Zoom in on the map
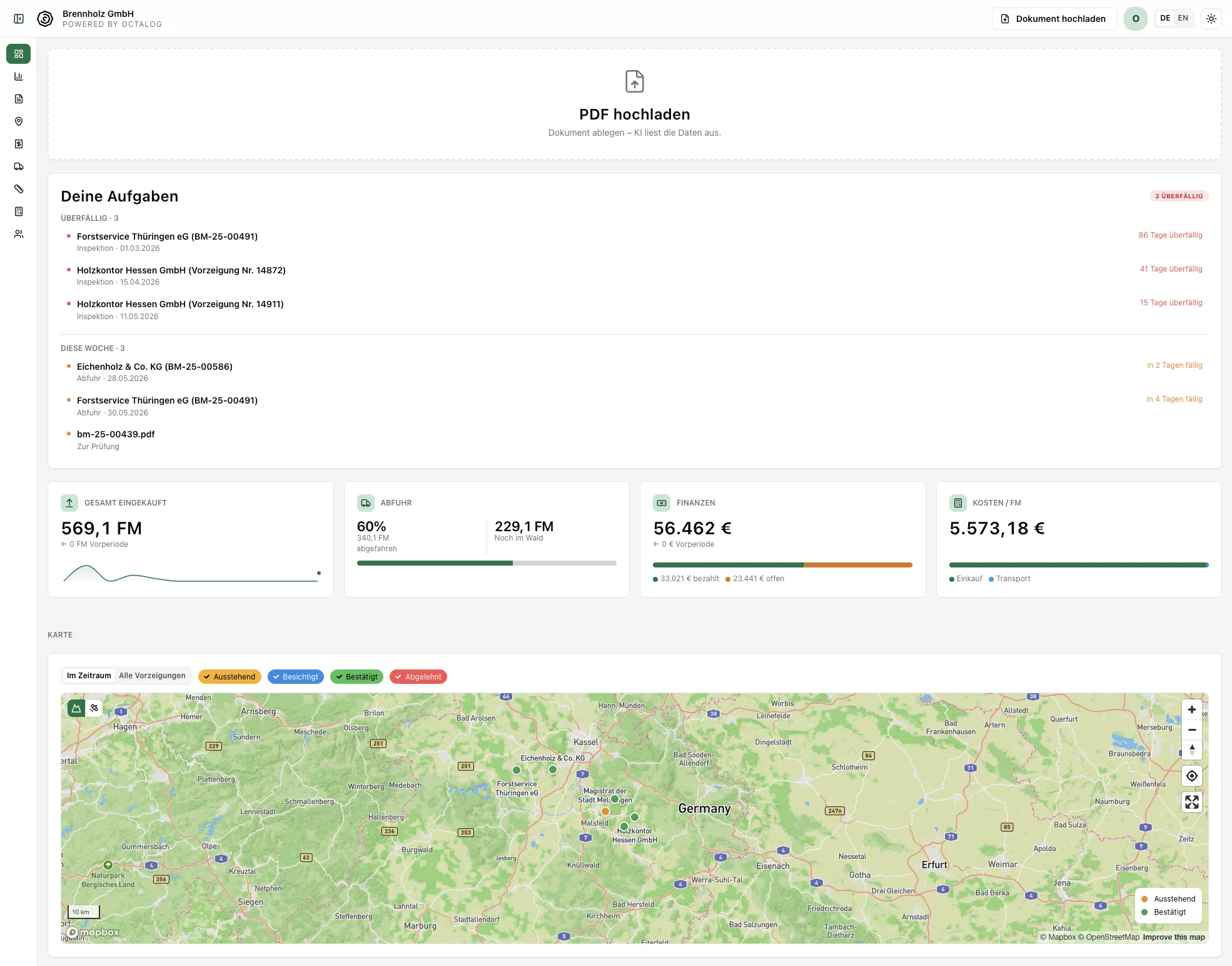Screen dimensions: 1232x966 tap(1192, 709)
